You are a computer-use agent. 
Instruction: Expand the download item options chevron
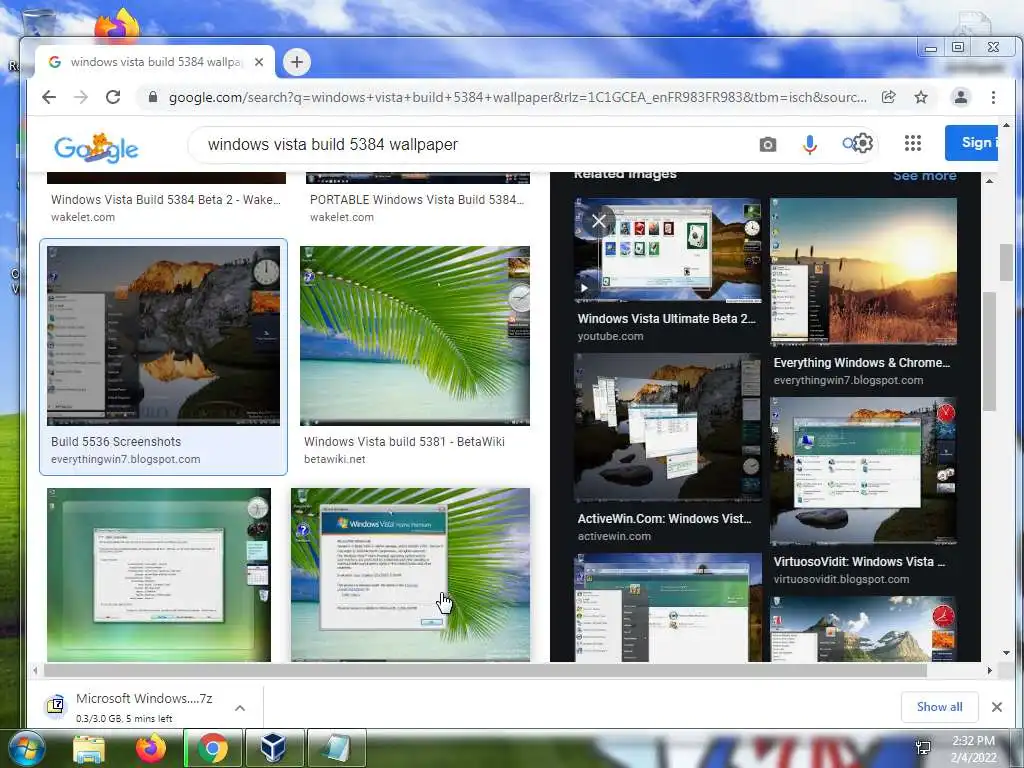click(x=240, y=707)
